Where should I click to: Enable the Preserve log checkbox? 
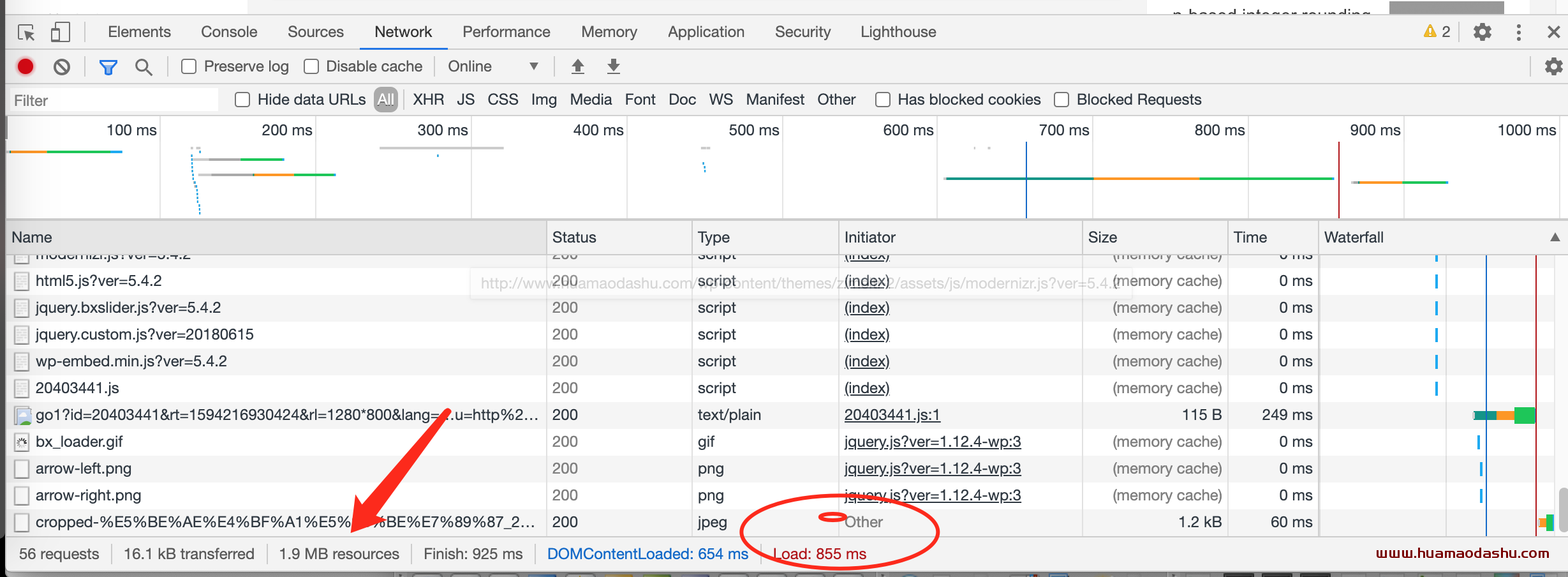pos(189,66)
